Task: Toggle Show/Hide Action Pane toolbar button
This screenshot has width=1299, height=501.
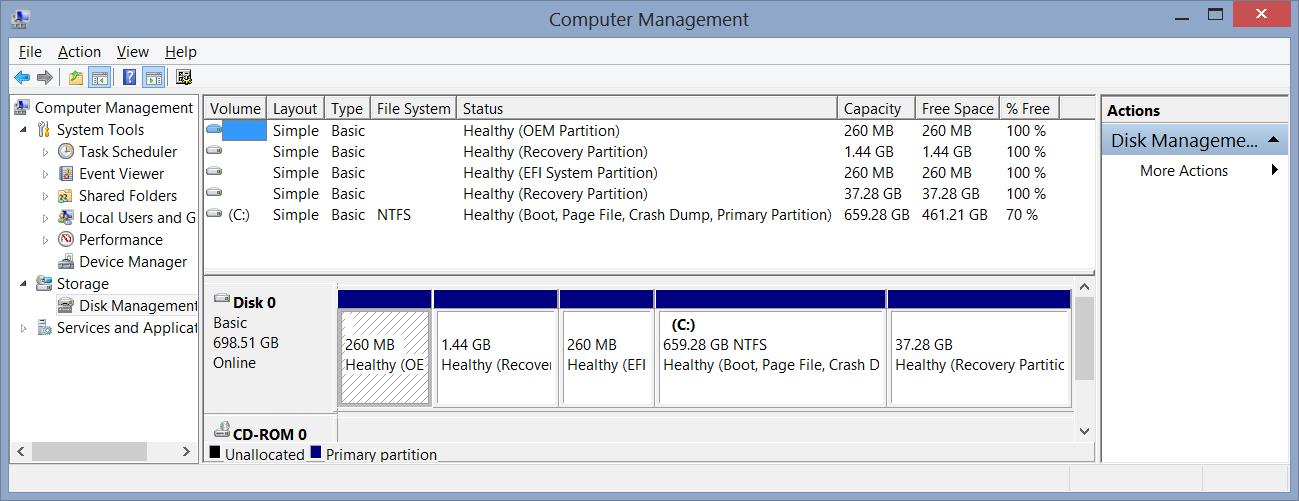Action: coord(153,77)
